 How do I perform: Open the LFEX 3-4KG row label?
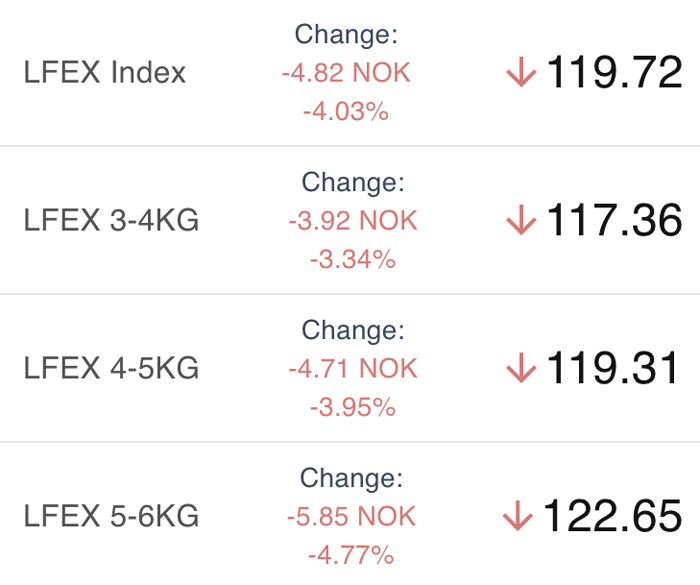[x=111, y=220]
